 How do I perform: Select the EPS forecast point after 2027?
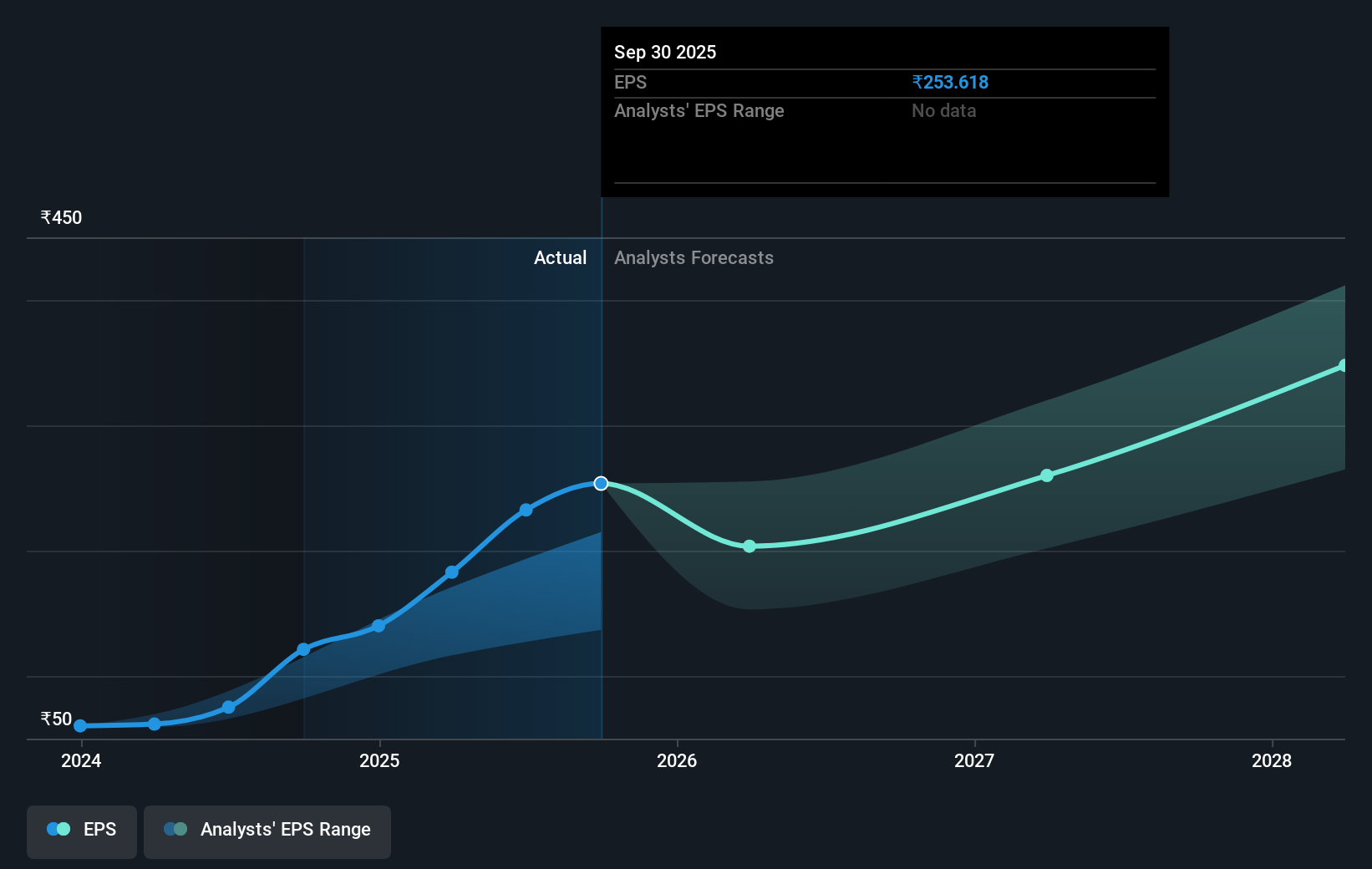[x=1047, y=475]
